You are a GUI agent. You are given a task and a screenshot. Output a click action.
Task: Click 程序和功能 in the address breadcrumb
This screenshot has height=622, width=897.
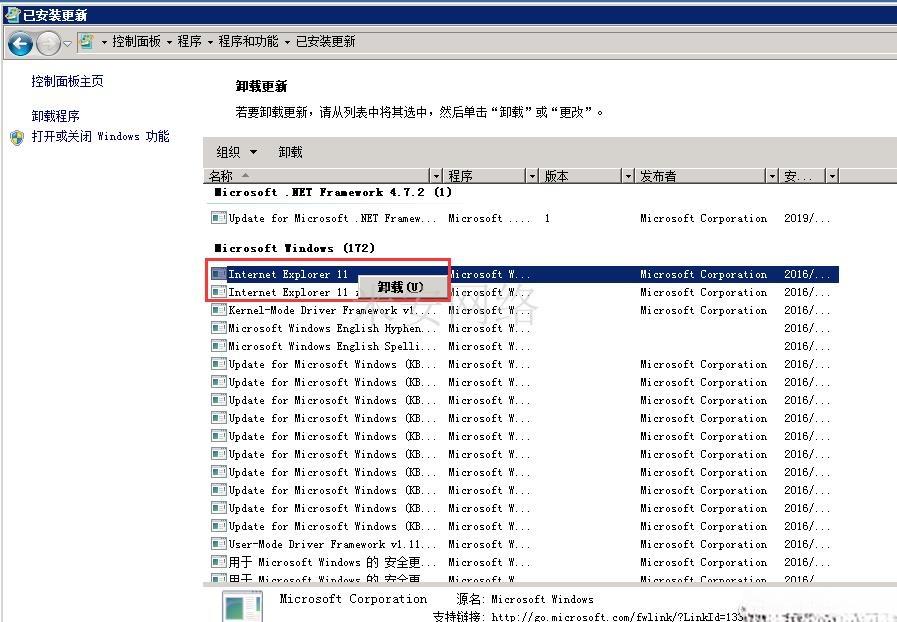(x=248, y=41)
